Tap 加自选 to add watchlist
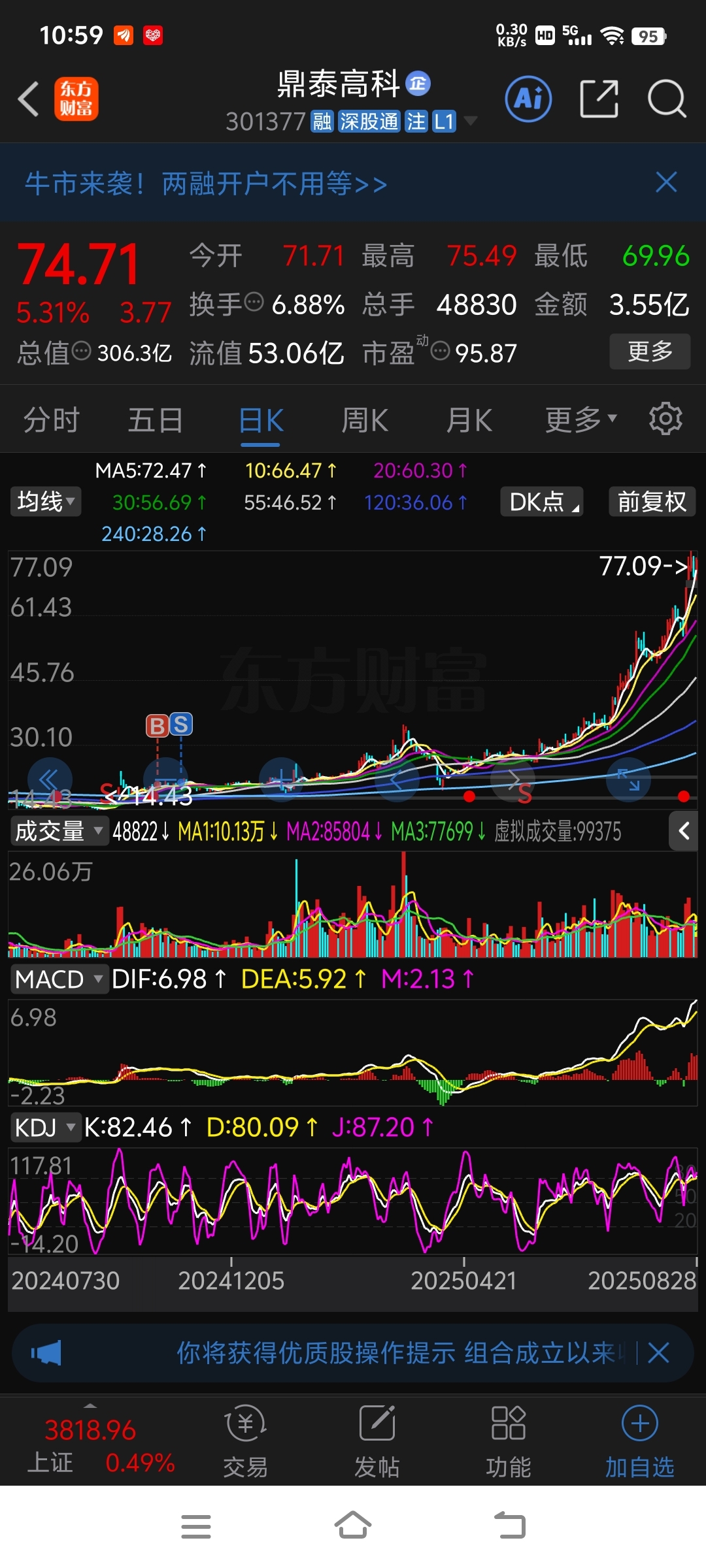Image resolution: width=706 pixels, height=1568 pixels. [x=640, y=1443]
